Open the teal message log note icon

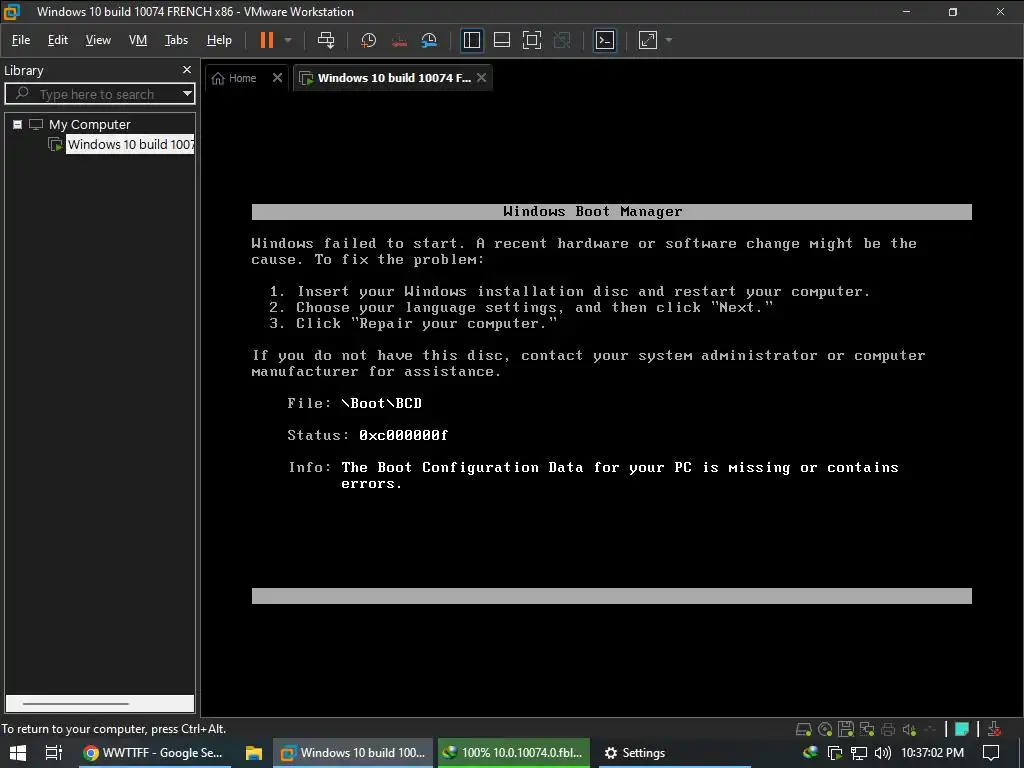962,729
